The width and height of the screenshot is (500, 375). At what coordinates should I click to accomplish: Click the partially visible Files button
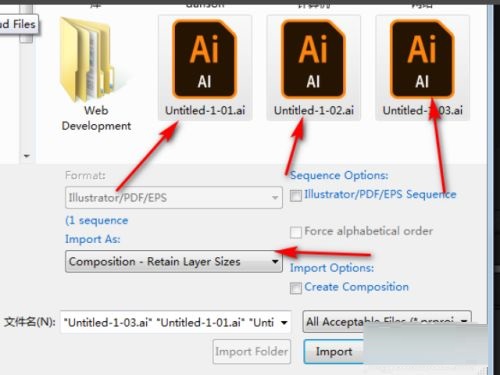[x=19, y=24]
